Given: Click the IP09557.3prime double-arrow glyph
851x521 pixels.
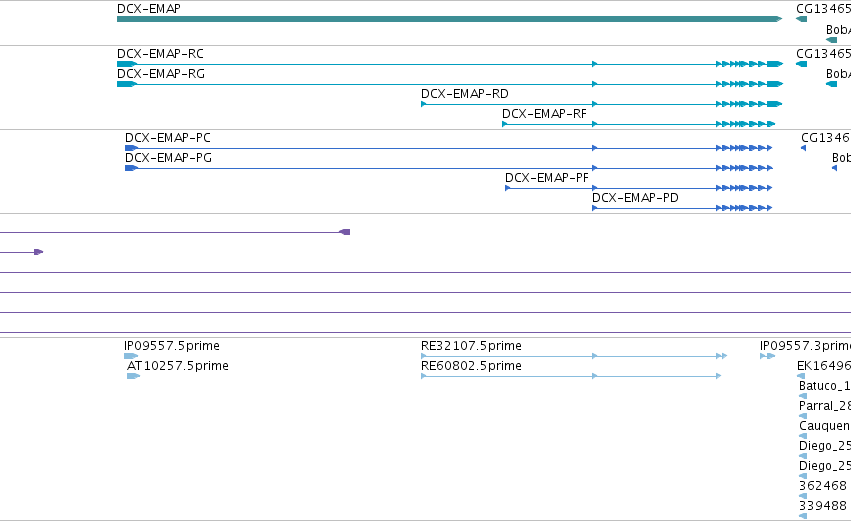Looking at the screenshot, I should (767, 356).
